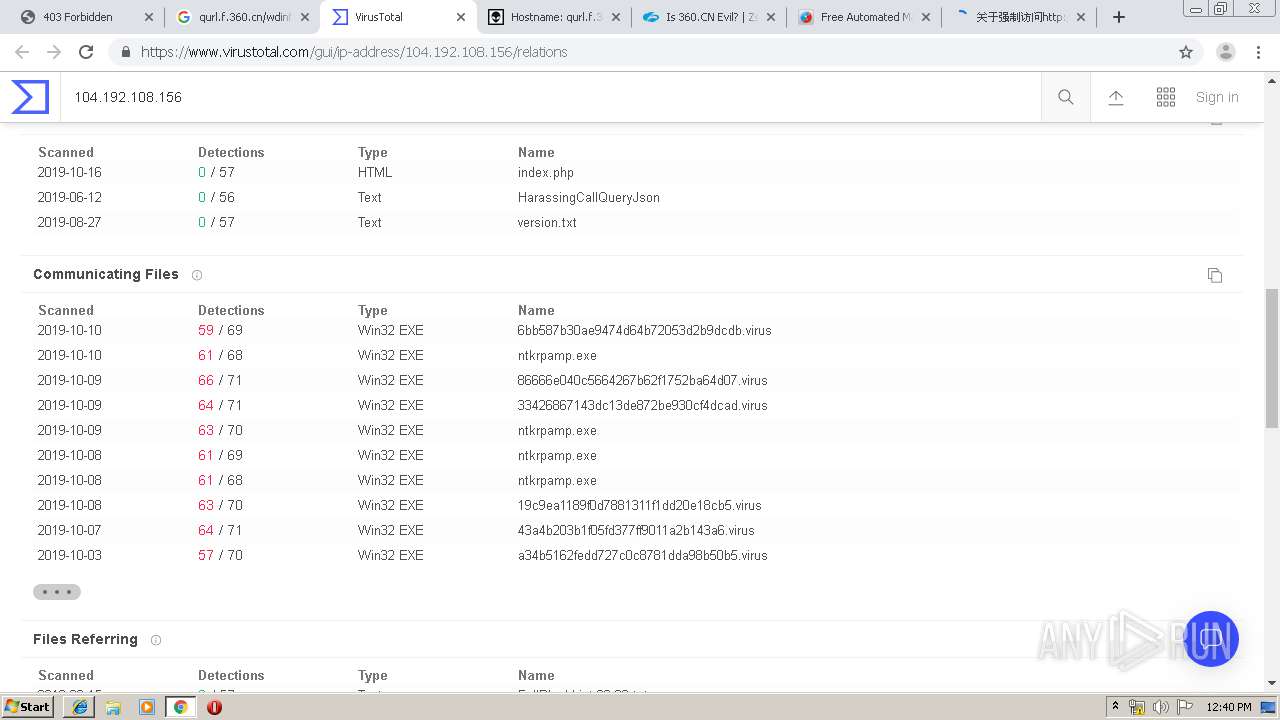Click the upload file icon
This screenshot has height=720, width=1280.
point(1116,97)
